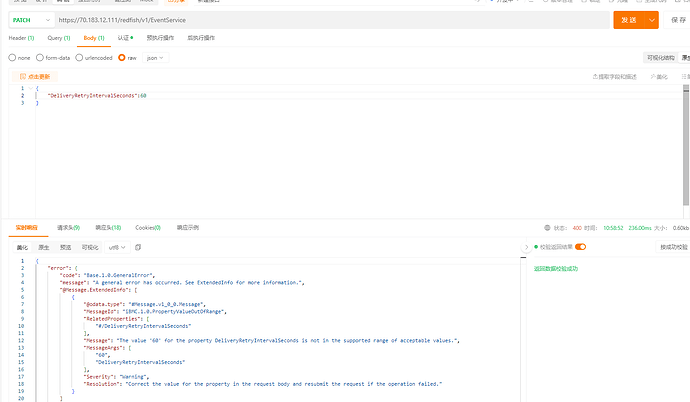Click the Resolution line in the response
The height and width of the screenshot is (402, 690).
pos(263,384)
